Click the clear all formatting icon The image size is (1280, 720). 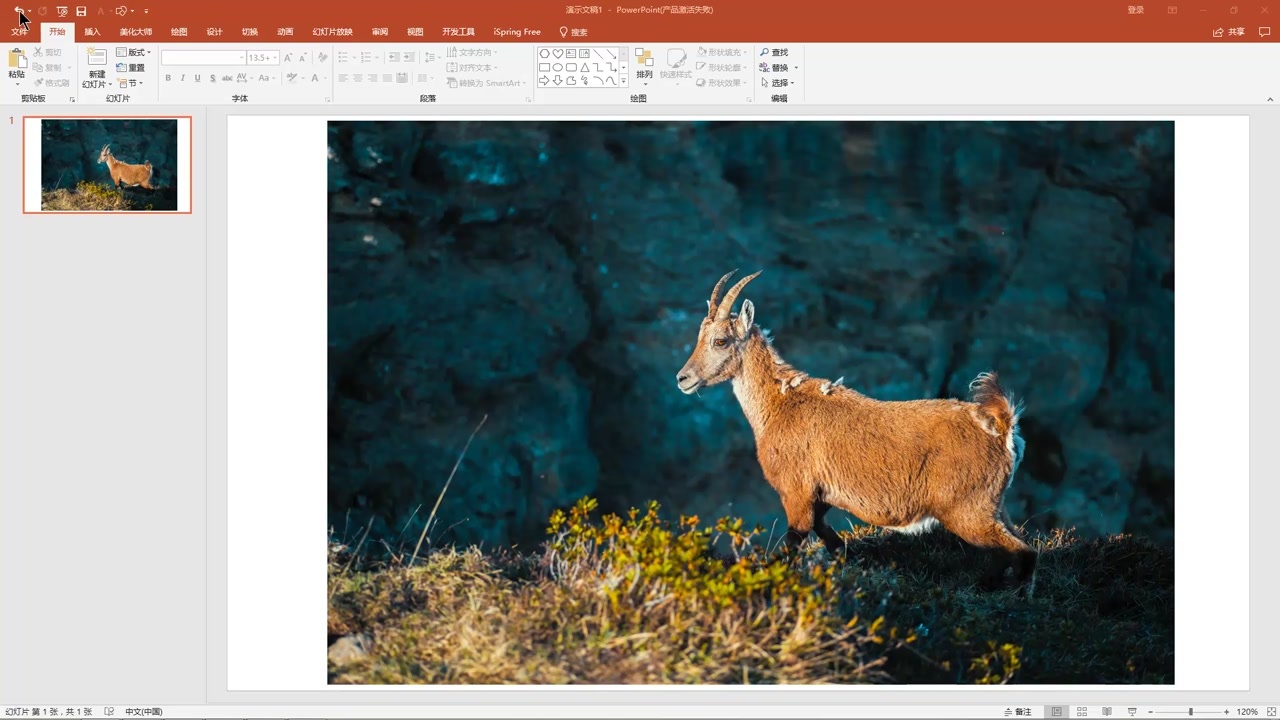point(322,58)
